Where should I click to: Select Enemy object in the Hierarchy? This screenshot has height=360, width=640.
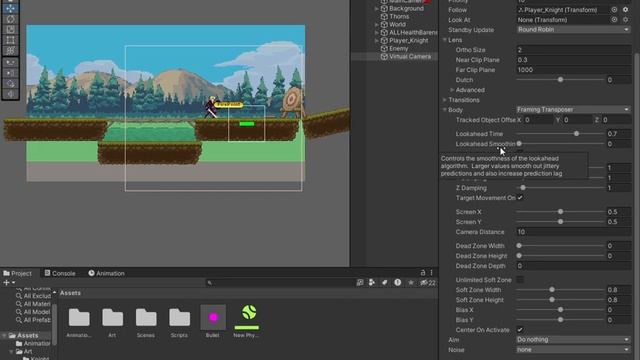coord(398,48)
